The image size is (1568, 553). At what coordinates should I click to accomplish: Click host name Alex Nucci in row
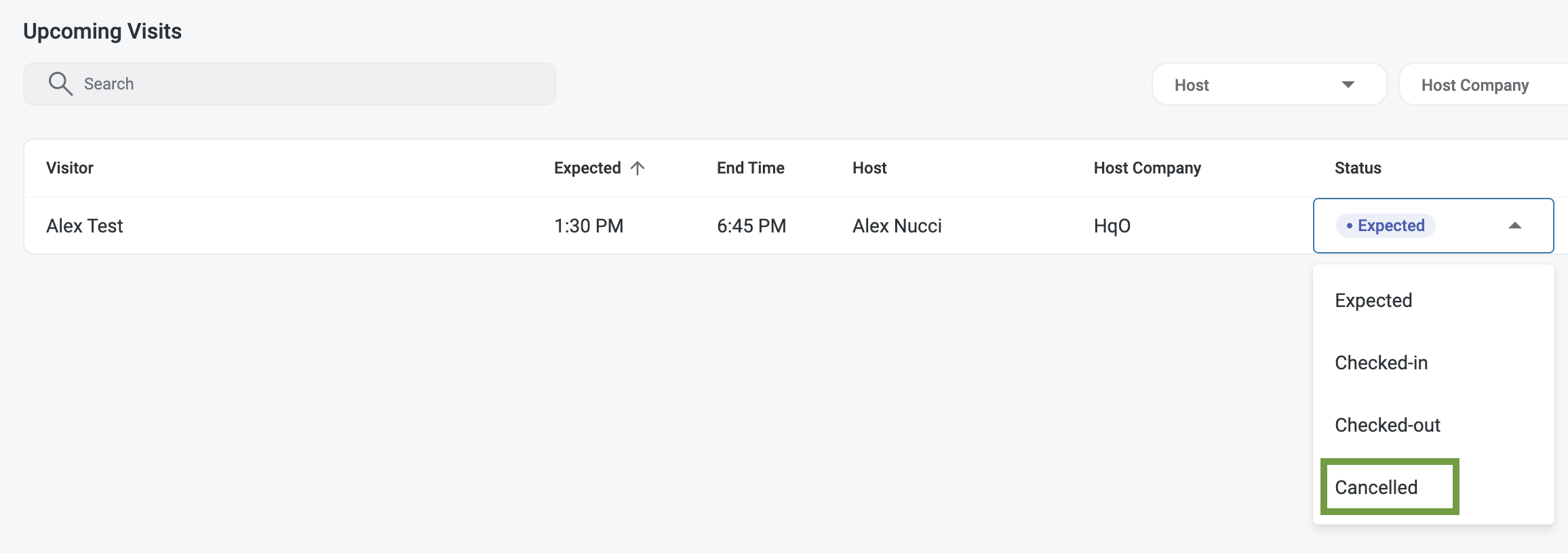coord(897,226)
